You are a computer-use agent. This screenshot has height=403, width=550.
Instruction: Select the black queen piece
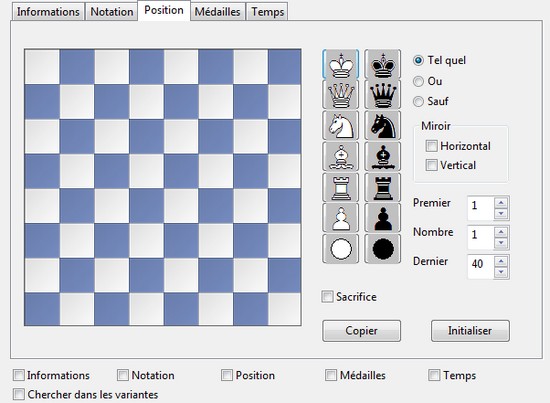tap(382, 95)
